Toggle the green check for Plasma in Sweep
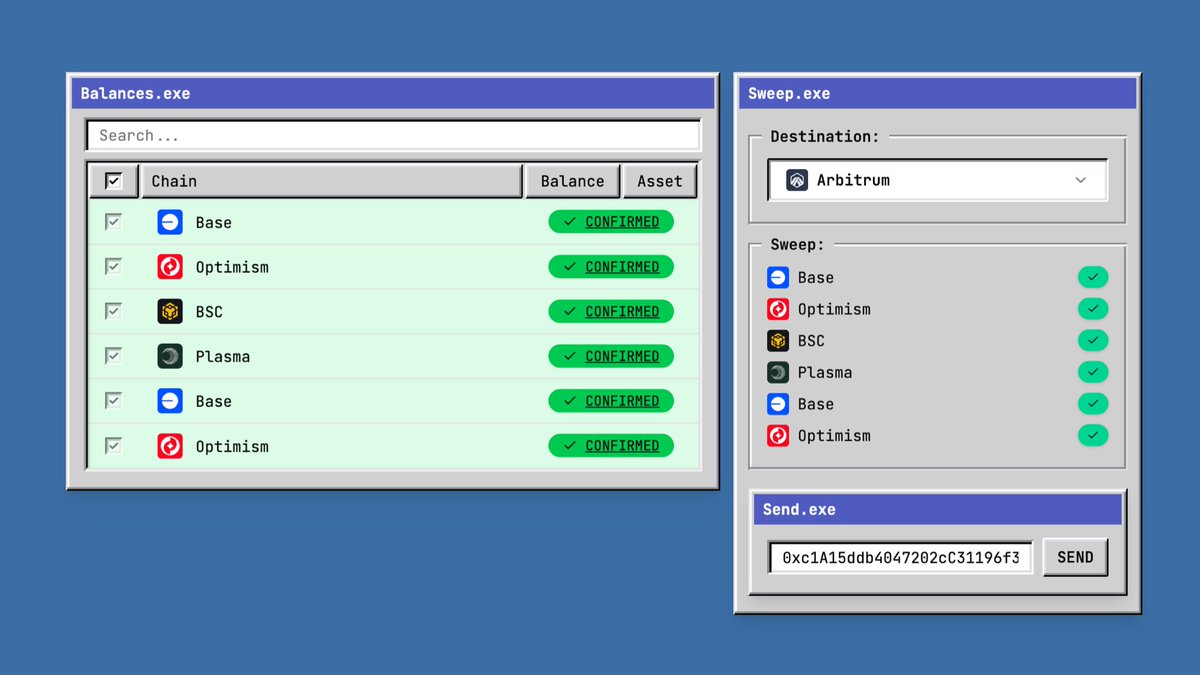Image resolution: width=1200 pixels, height=675 pixels. tap(1093, 372)
